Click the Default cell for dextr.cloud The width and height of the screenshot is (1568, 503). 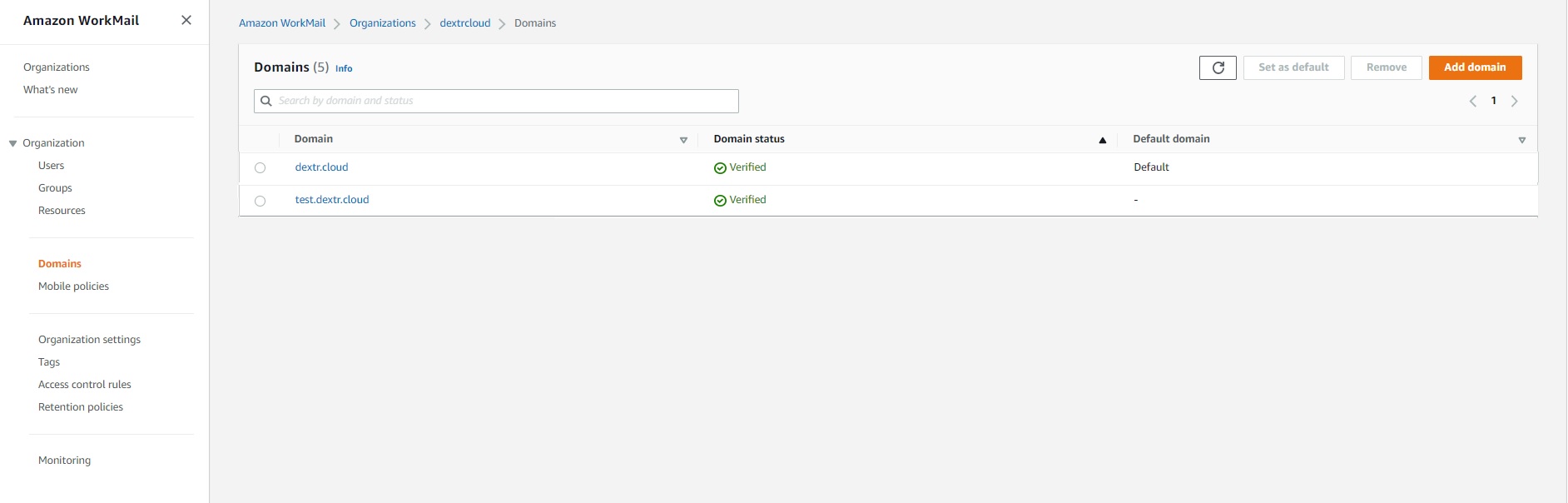click(x=1151, y=167)
